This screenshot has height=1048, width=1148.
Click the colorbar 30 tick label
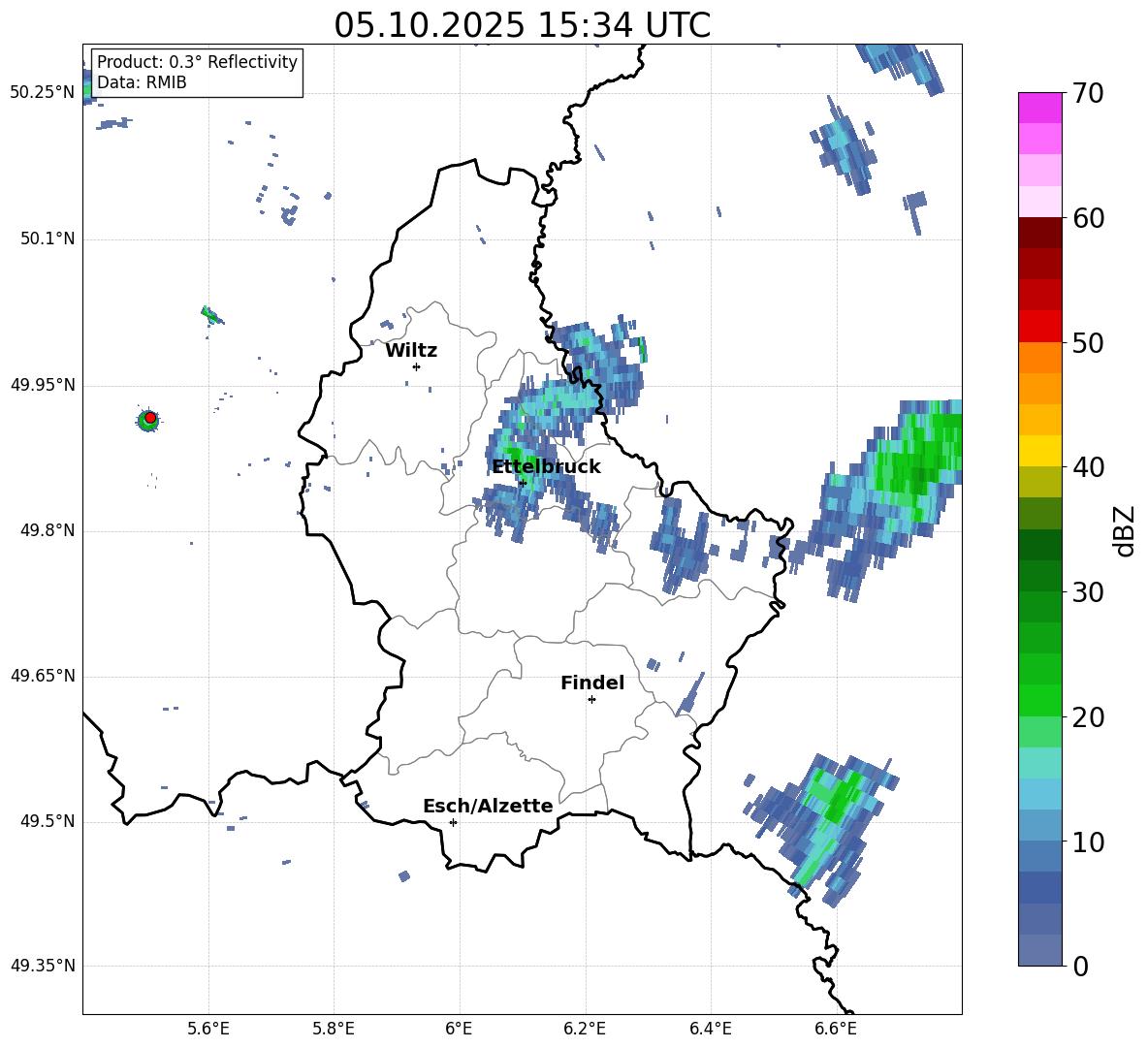(1088, 592)
